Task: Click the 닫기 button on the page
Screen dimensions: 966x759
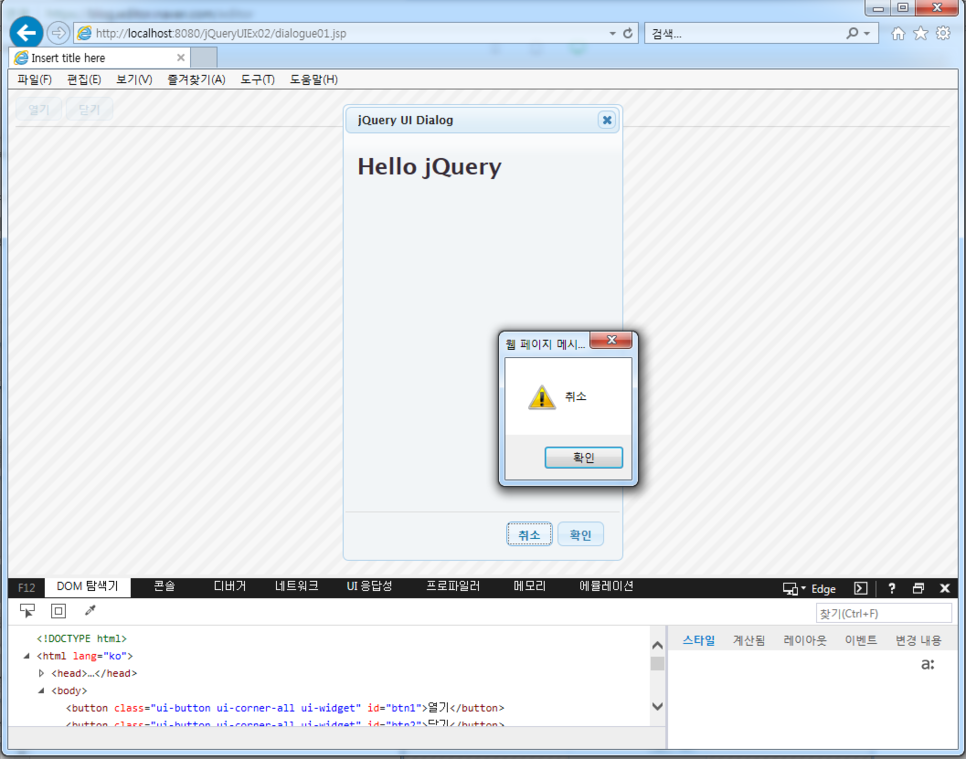Action: pyautogui.click(x=89, y=109)
